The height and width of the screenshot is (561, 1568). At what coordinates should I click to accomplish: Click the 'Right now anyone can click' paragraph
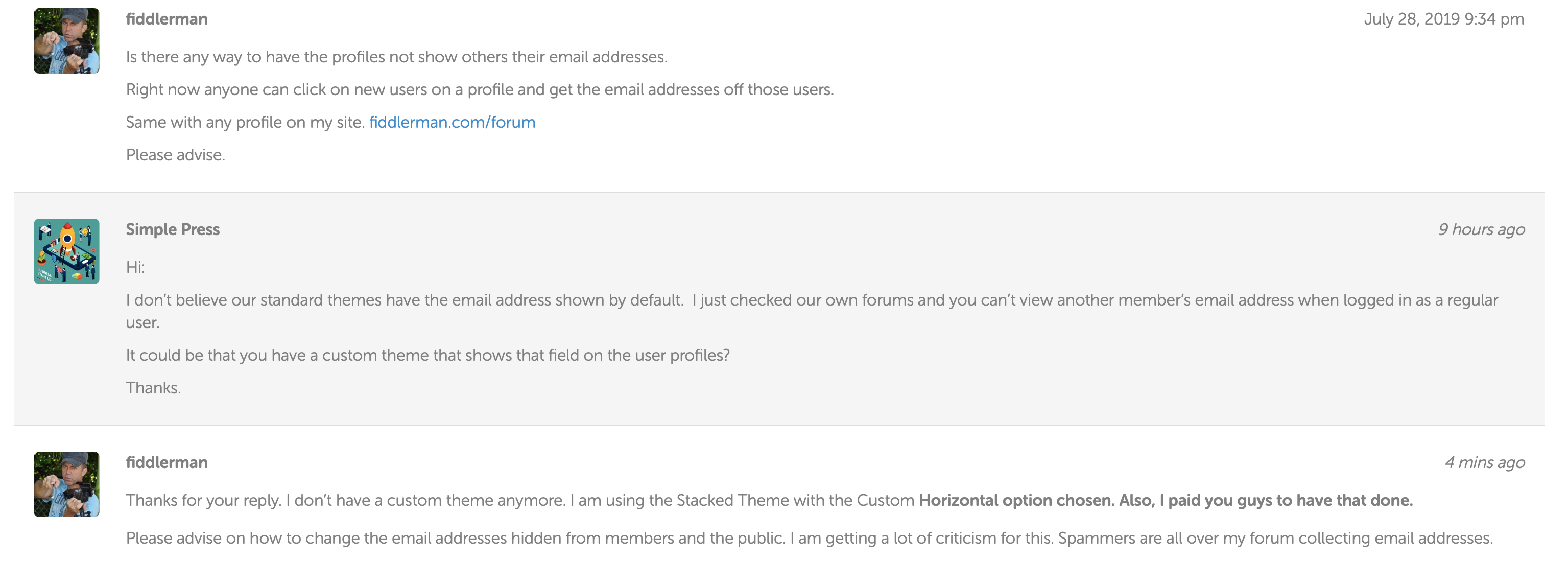480,90
